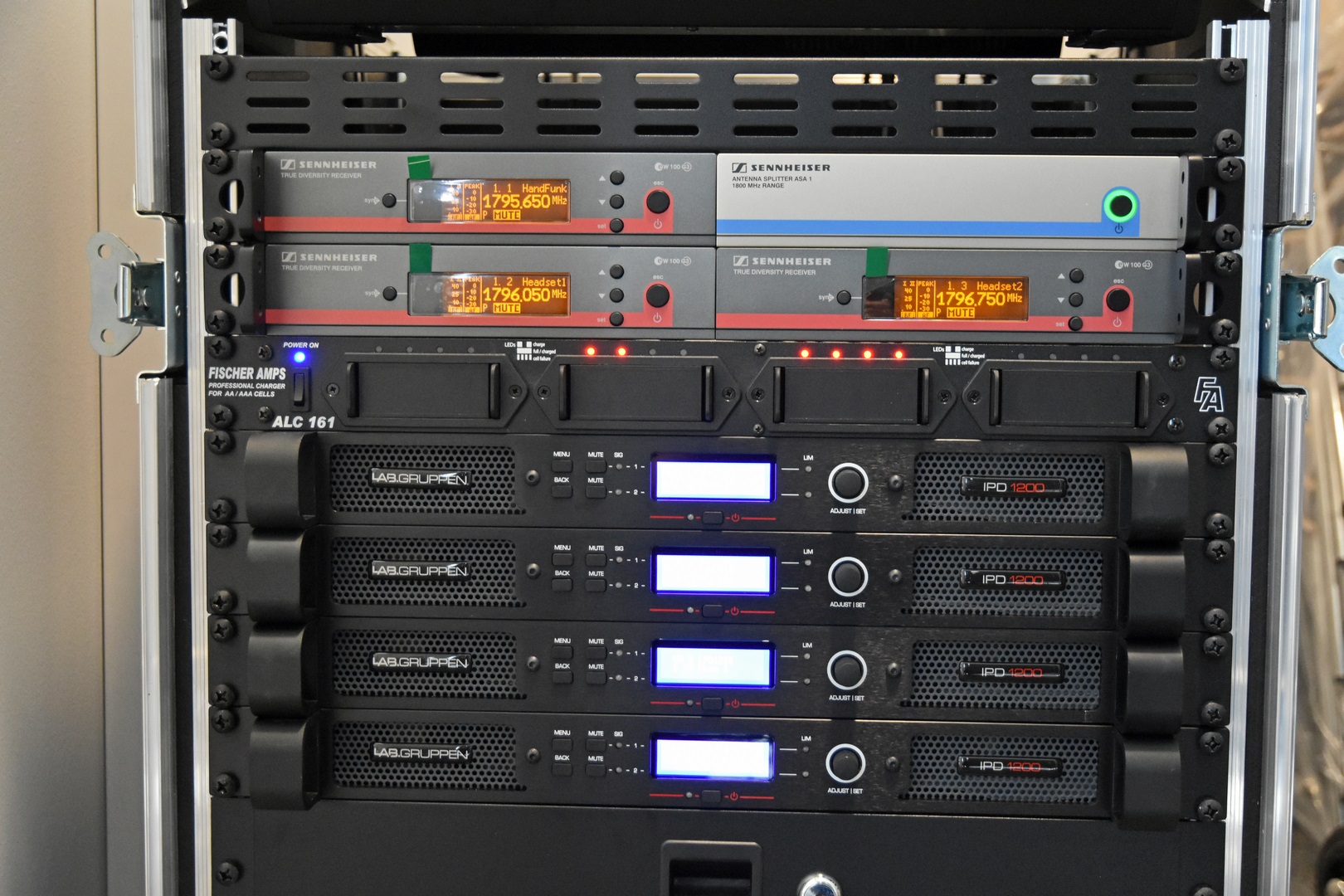Viewport: 1344px width, 896px height.
Task: Click the red esc/power button on HandFunk receiver
Action: (x=658, y=202)
